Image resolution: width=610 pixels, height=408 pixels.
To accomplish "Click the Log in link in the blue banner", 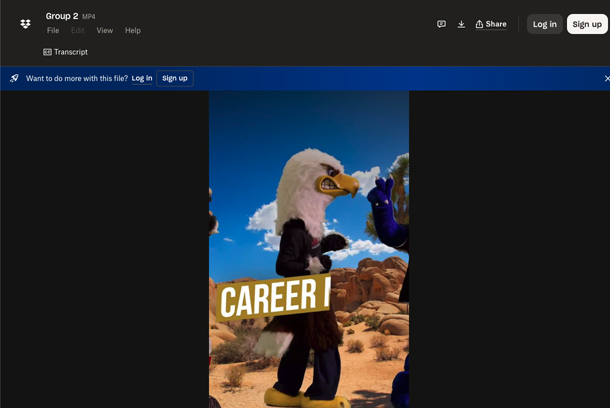I will click(x=142, y=79).
